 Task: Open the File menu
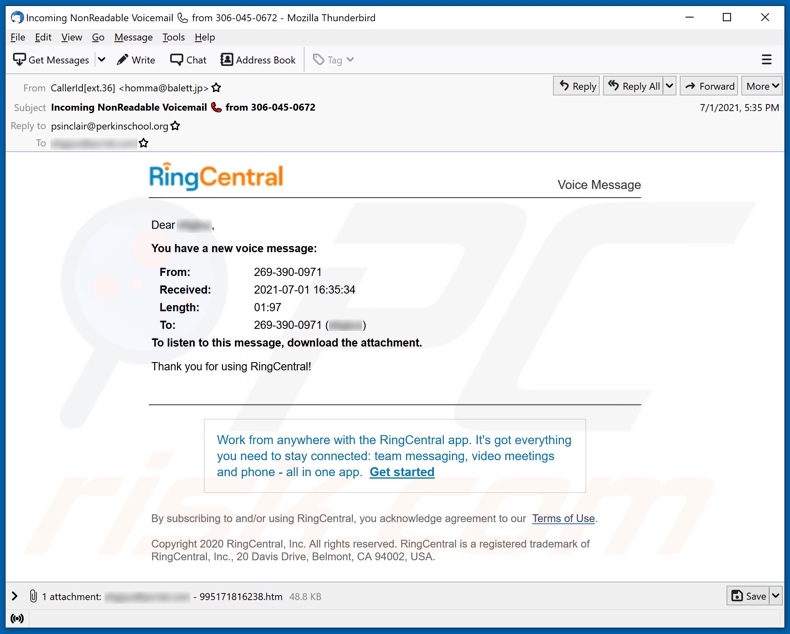coord(18,37)
